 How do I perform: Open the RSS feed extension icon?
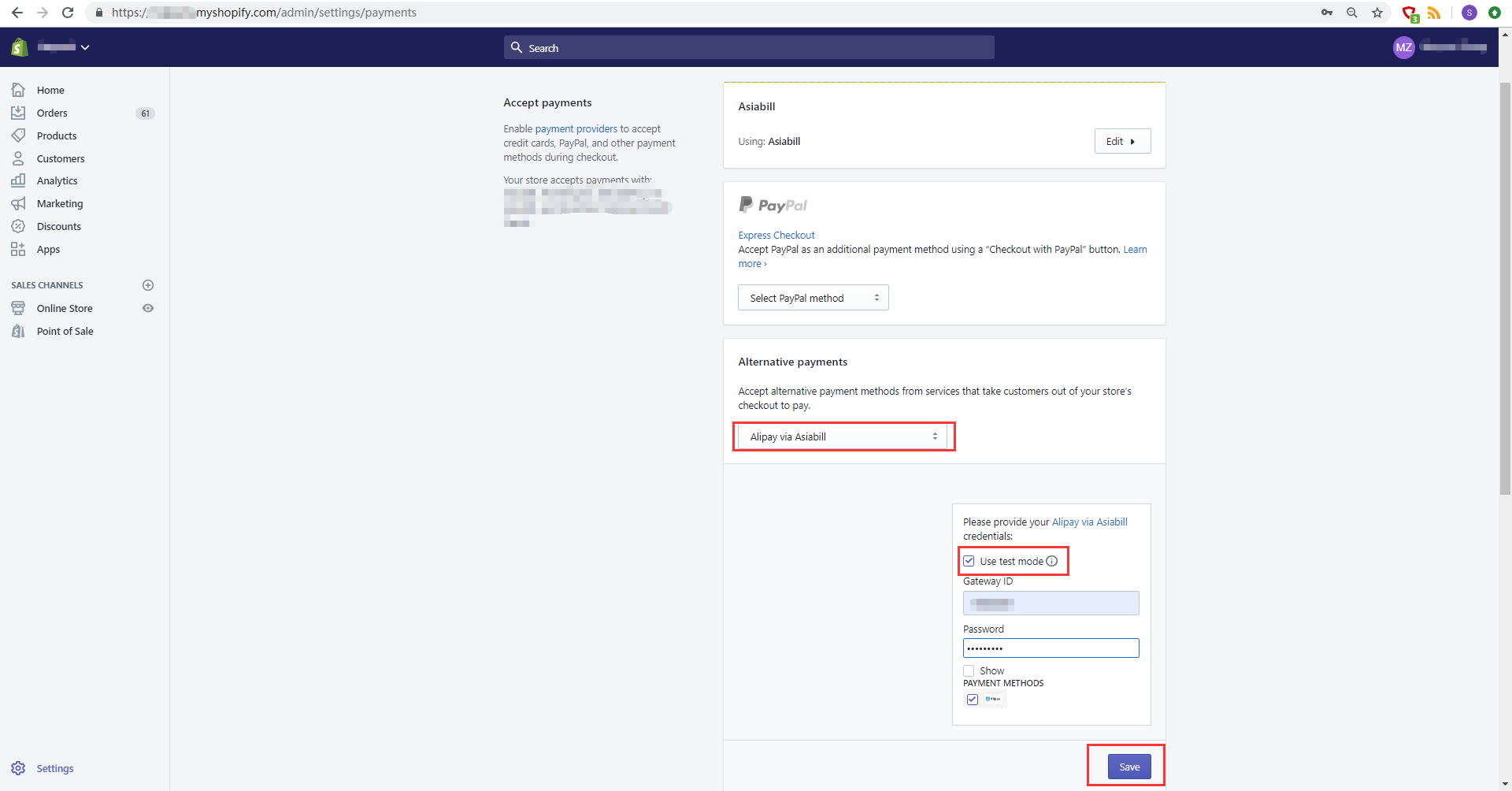coord(1434,13)
